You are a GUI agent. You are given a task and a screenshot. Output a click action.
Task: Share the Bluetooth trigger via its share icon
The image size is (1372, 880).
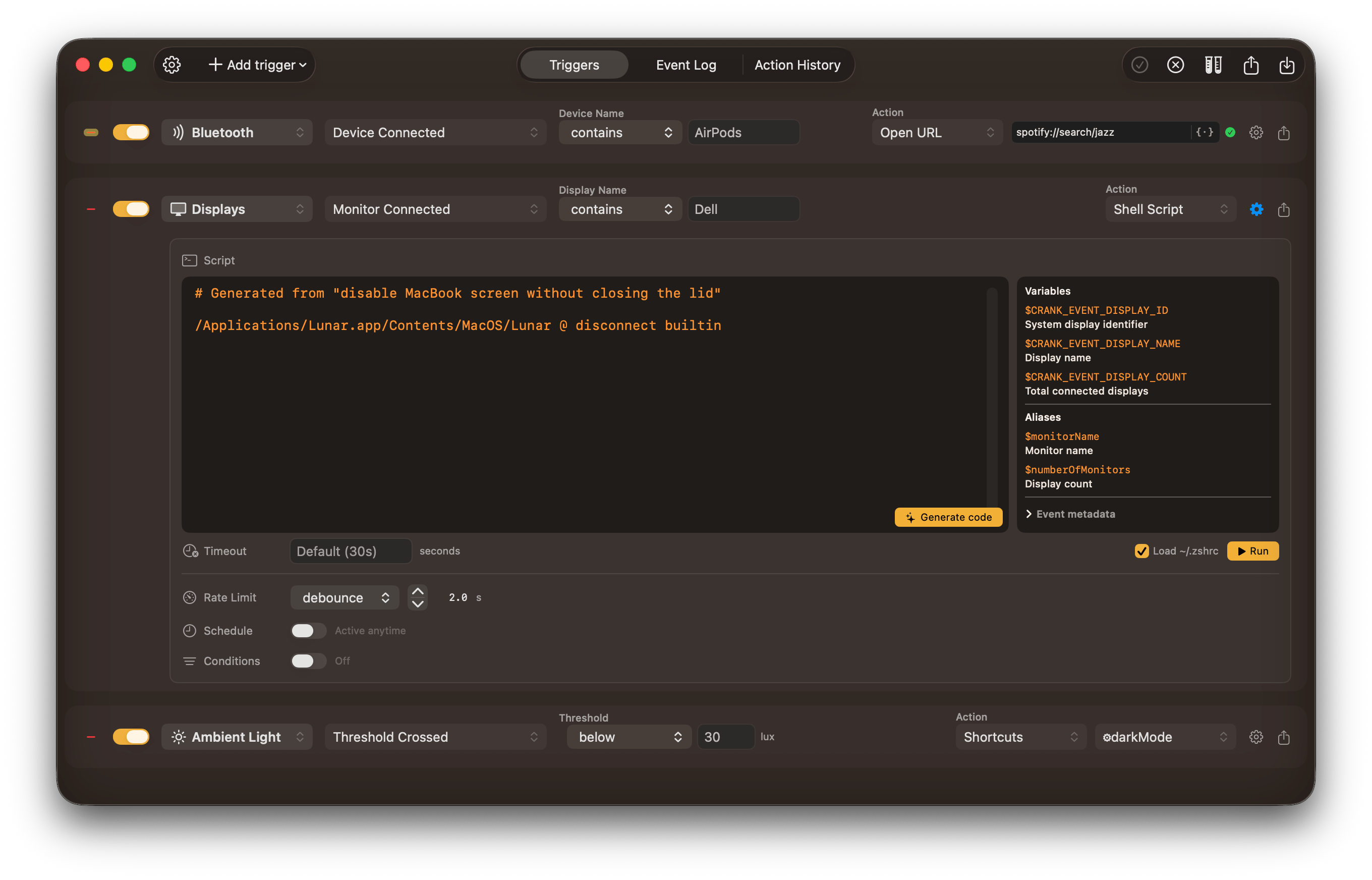pyautogui.click(x=1283, y=133)
